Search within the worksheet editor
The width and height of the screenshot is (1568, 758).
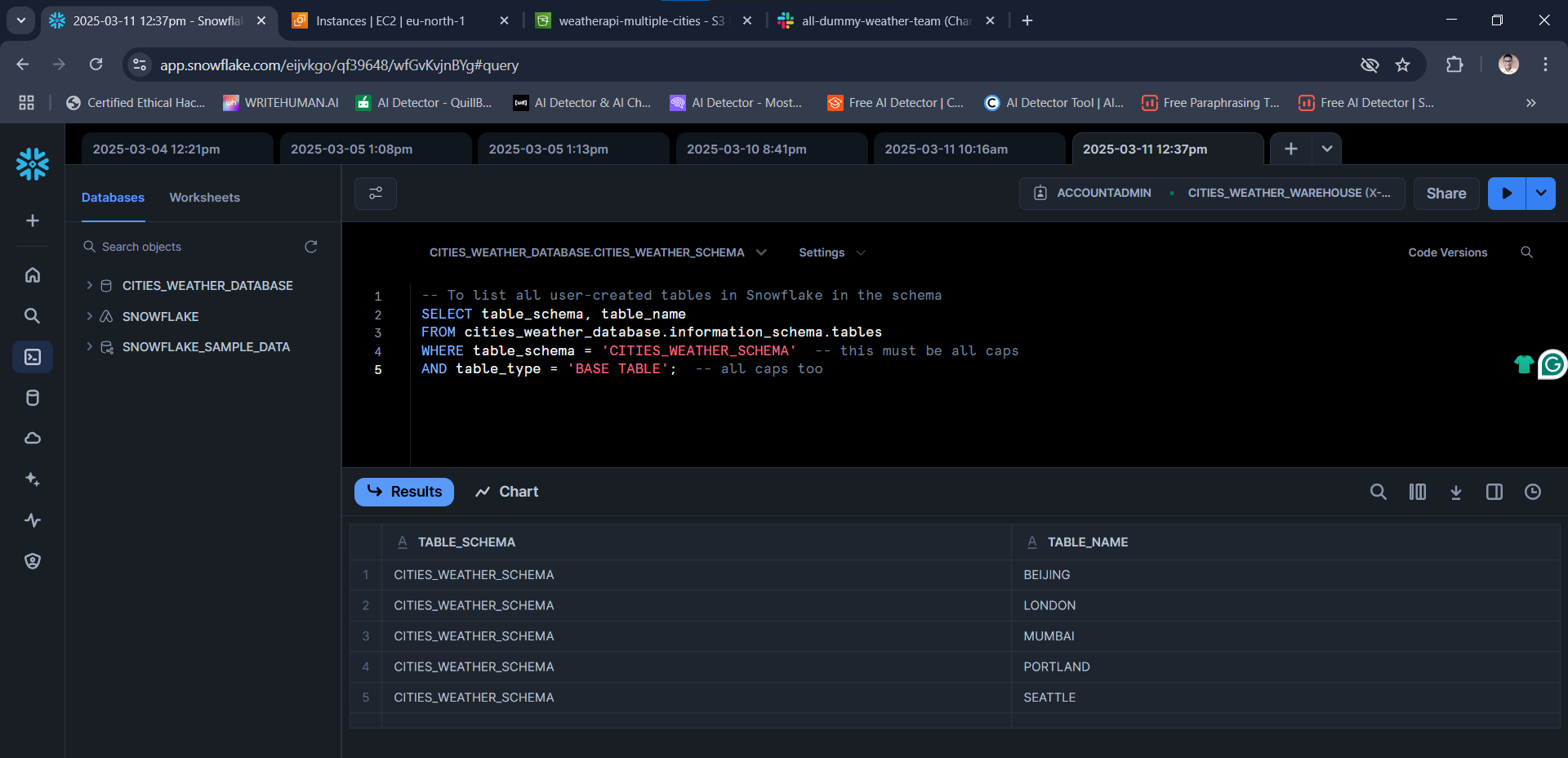coord(1526,252)
